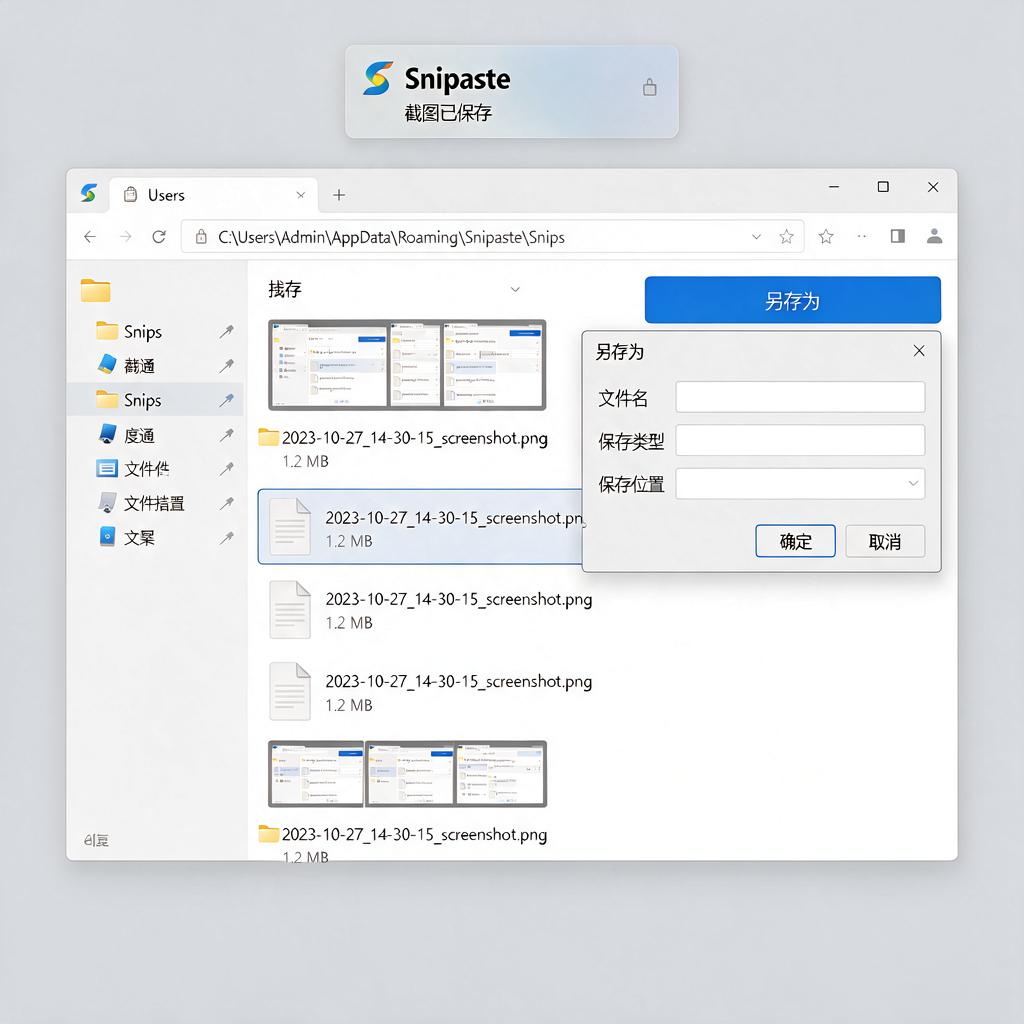Screen dimensions: 1024x1024
Task: Click the pin beside 文件措置
Action: point(227,503)
